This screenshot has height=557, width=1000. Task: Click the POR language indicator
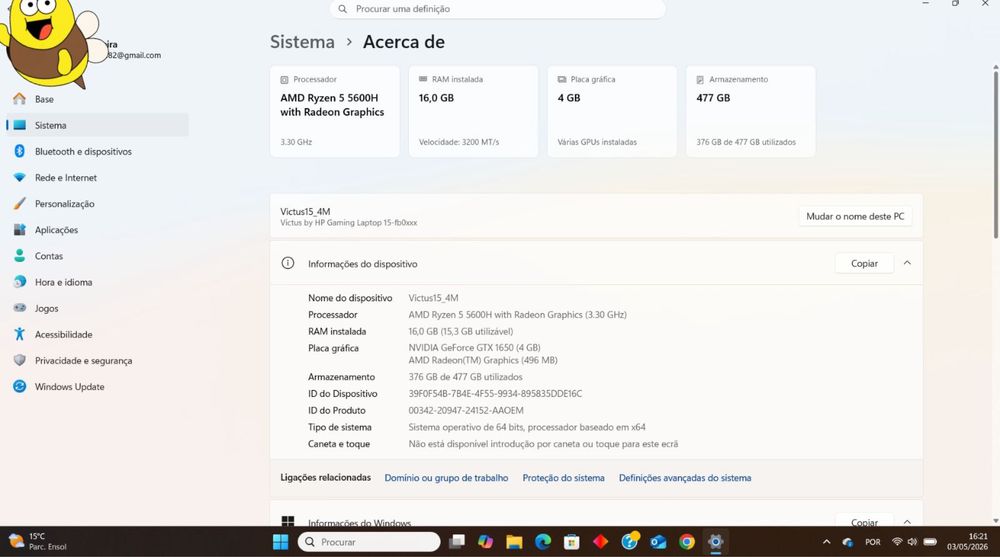click(x=872, y=542)
